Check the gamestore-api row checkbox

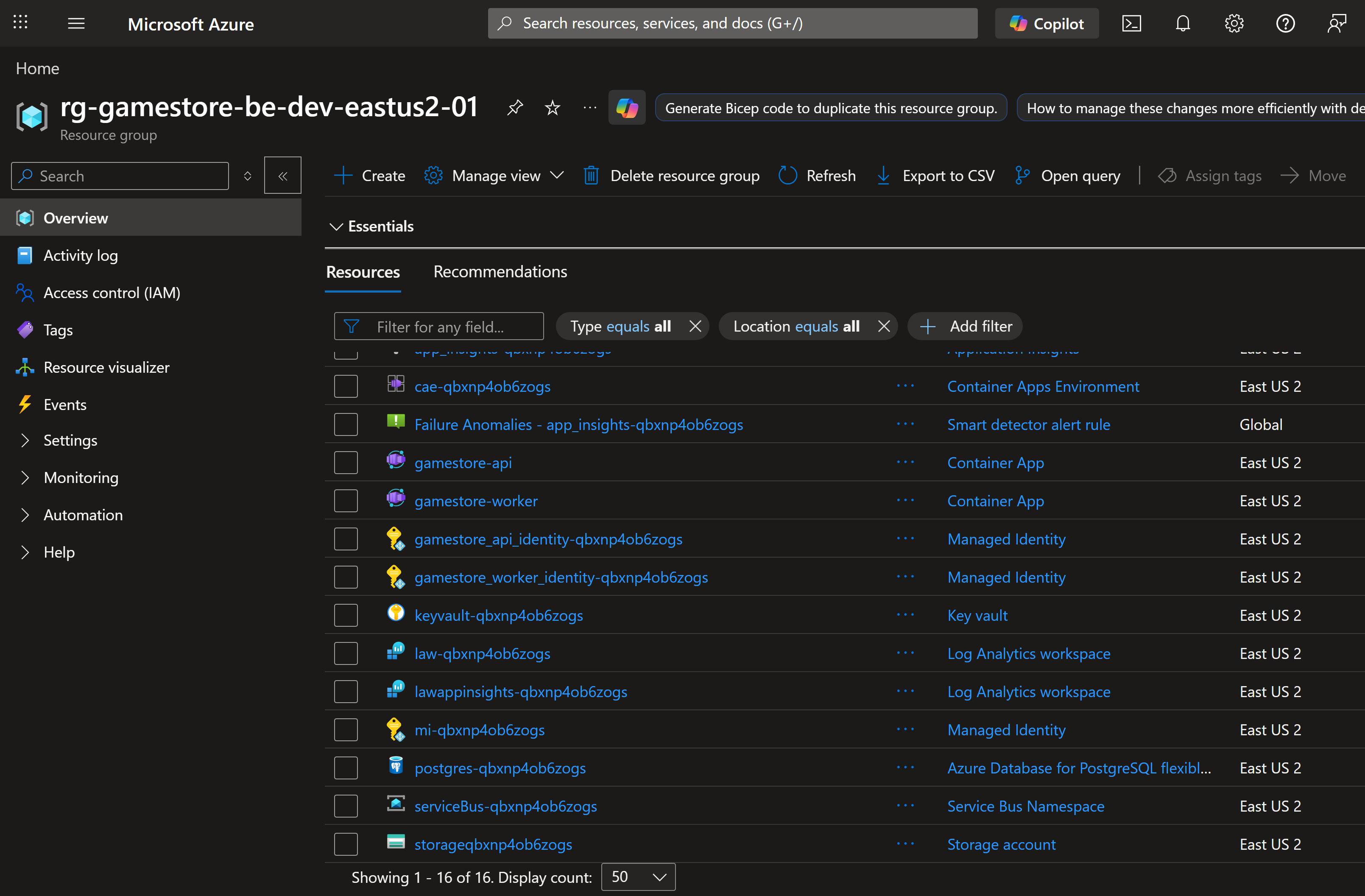pyautogui.click(x=346, y=462)
